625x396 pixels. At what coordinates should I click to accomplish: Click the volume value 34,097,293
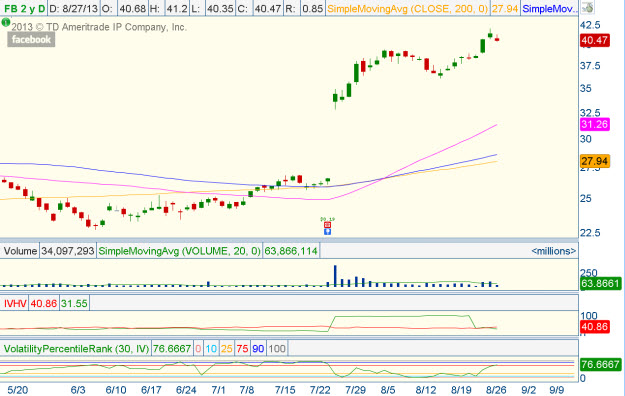pos(68,251)
